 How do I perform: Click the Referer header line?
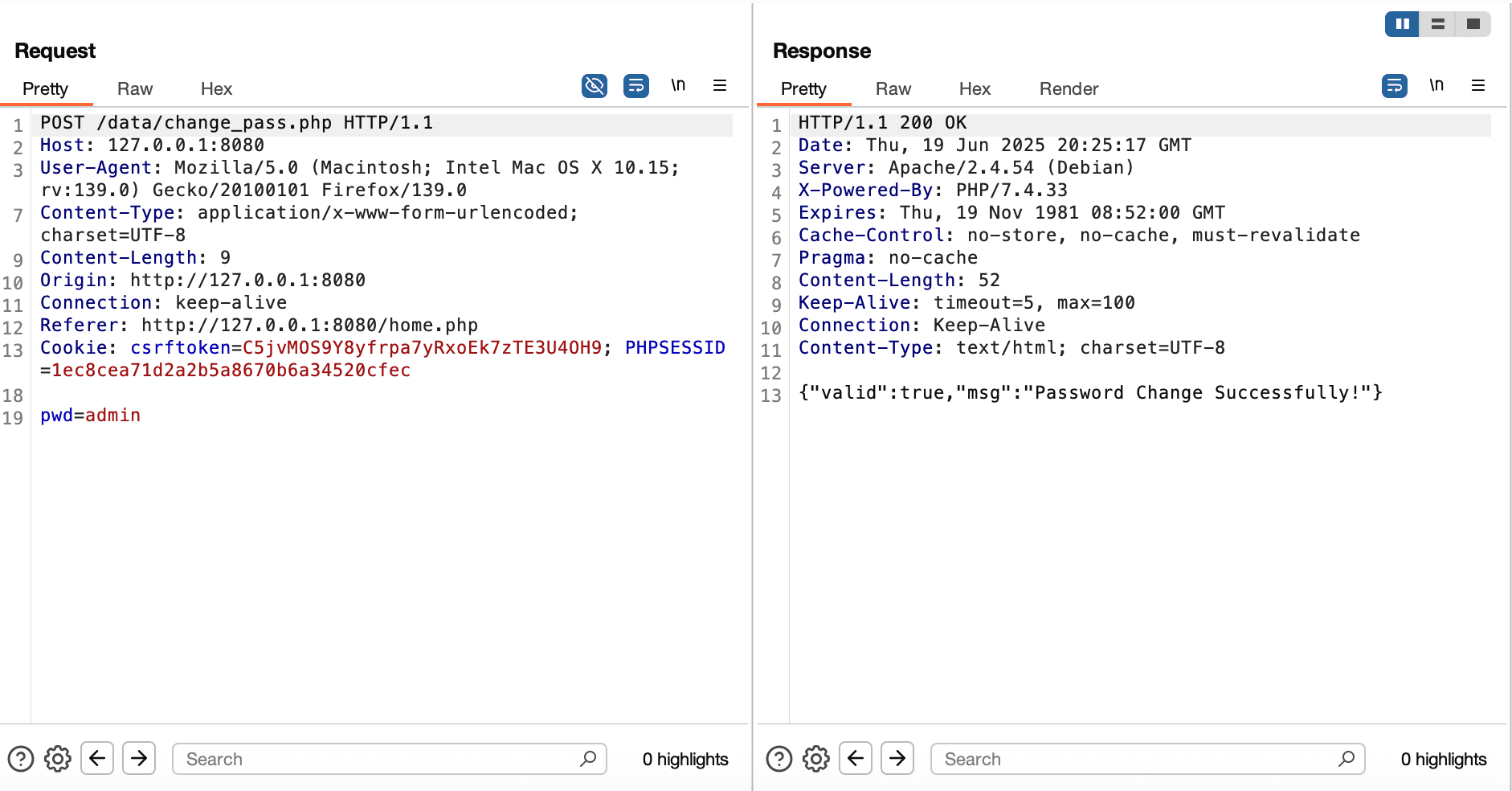[259, 326]
